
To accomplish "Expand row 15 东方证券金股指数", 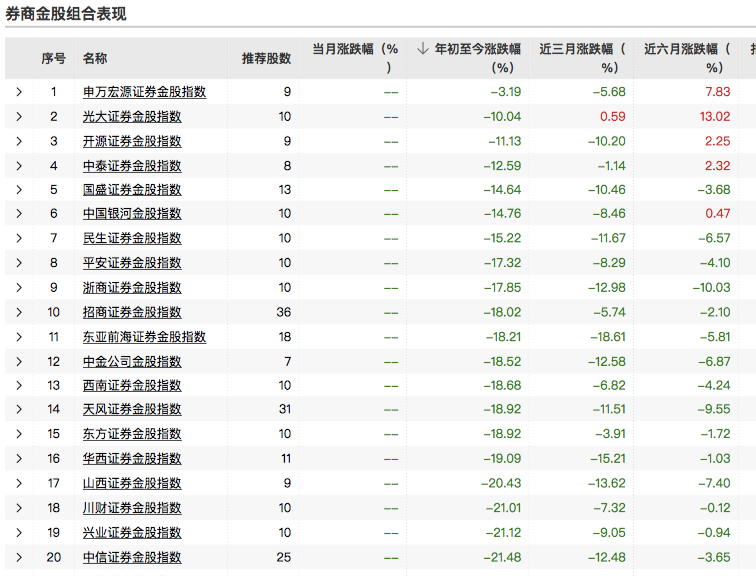I will (19, 434).
